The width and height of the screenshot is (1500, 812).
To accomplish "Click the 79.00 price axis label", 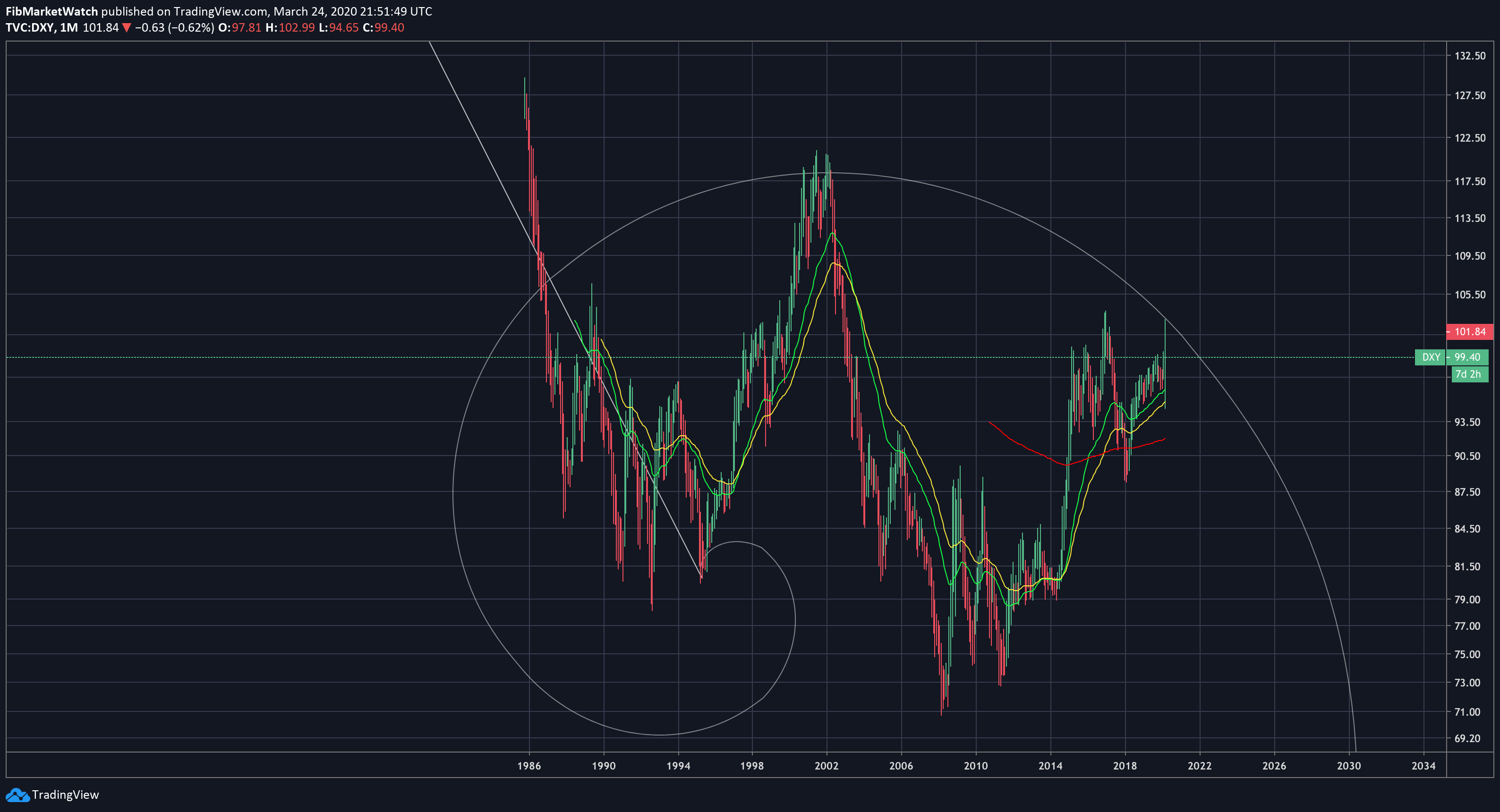I will (1467, 600).
